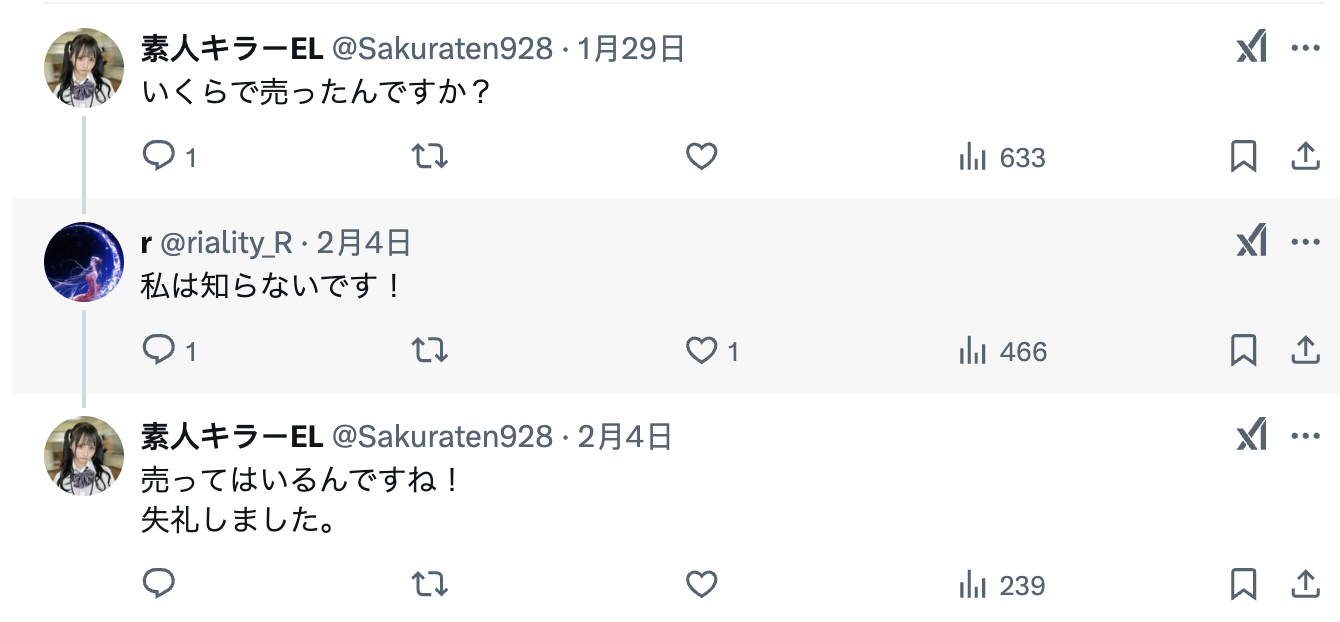Share the first tweet from Sakuraten928
Viewport: 1340px width, 622px height.
click(x=1306, y=157)
